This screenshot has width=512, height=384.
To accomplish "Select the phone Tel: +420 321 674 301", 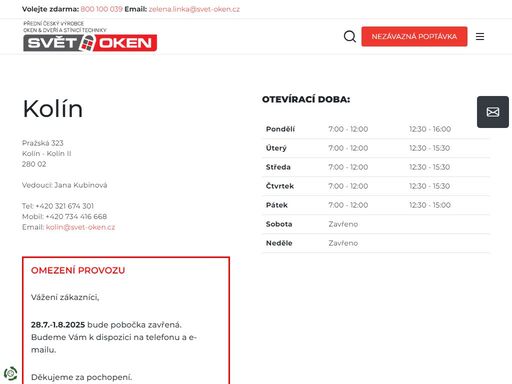I will coord(58,206).
